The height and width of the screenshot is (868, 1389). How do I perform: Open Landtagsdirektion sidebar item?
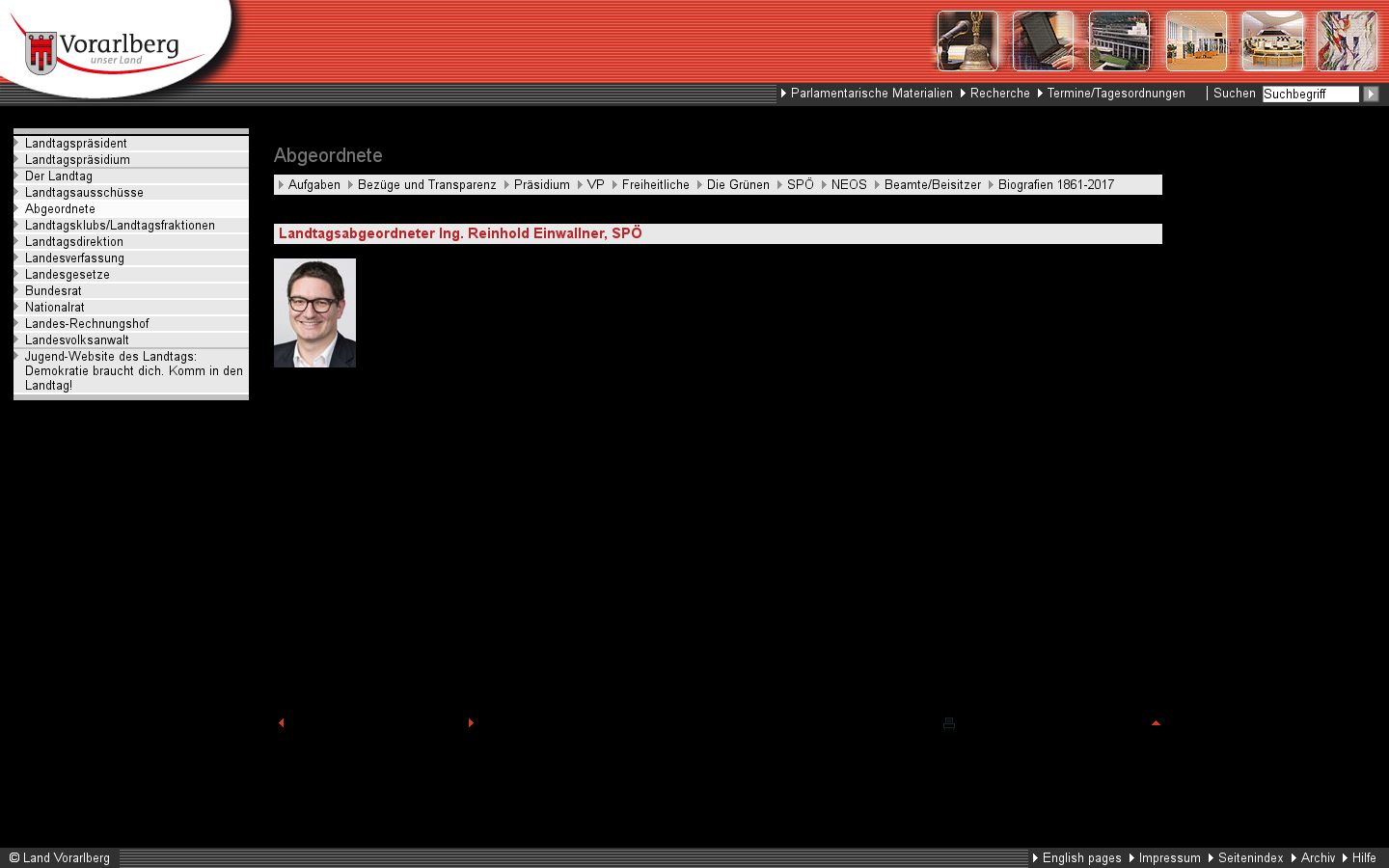131,242
